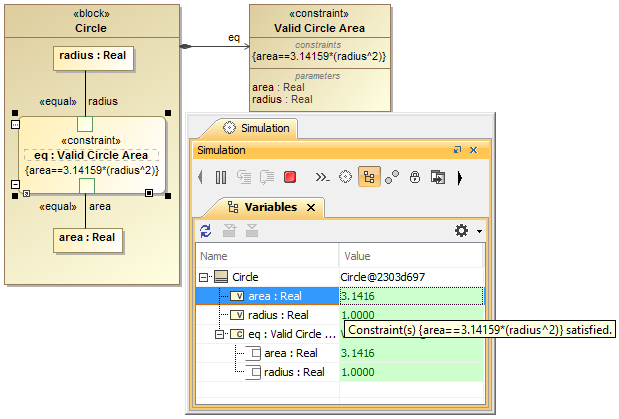619x419 pixels.
Task: Toggle the Variables tree view button
Action: click(369, 177)
